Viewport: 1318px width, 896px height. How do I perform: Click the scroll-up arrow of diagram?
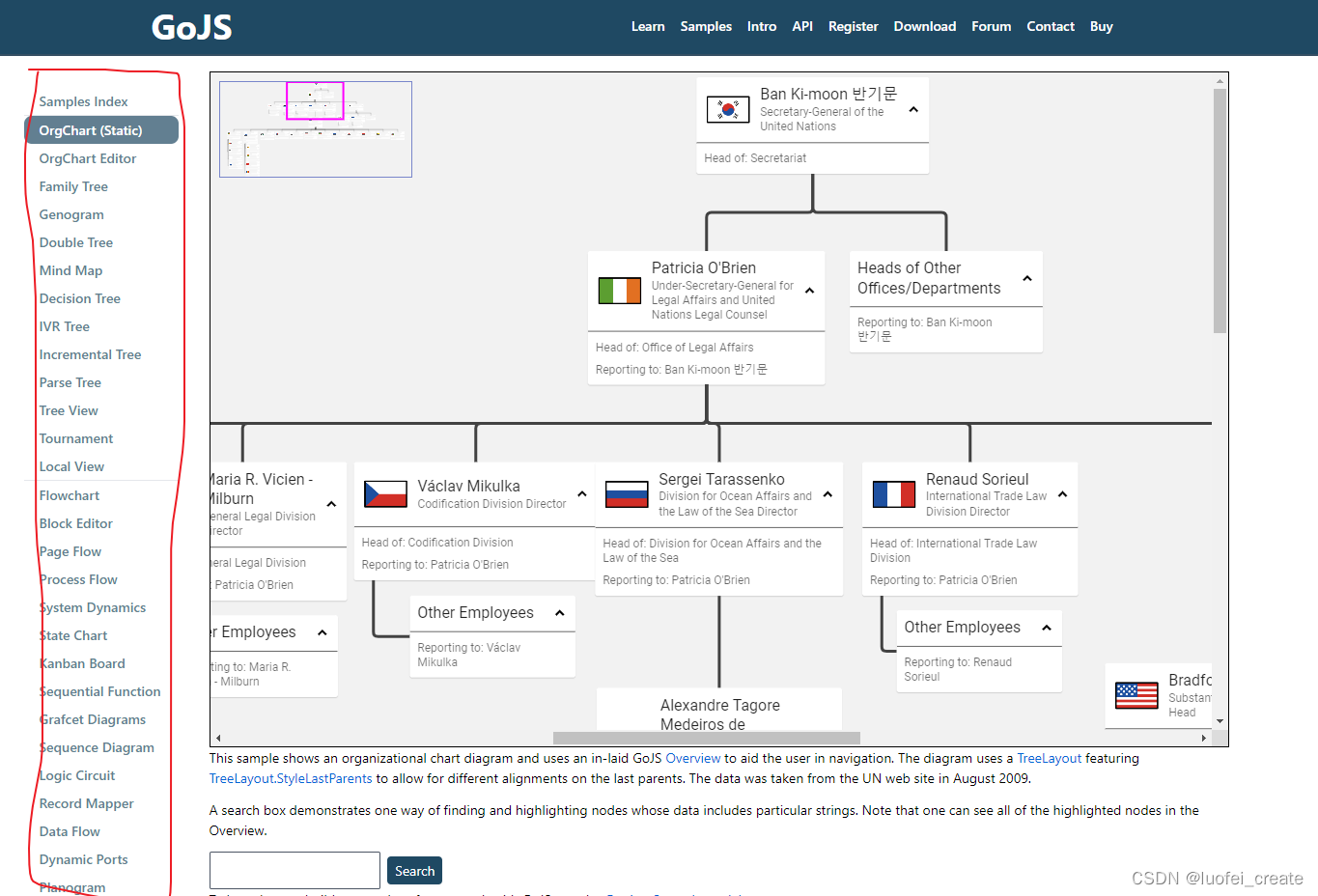(1220, 81)
